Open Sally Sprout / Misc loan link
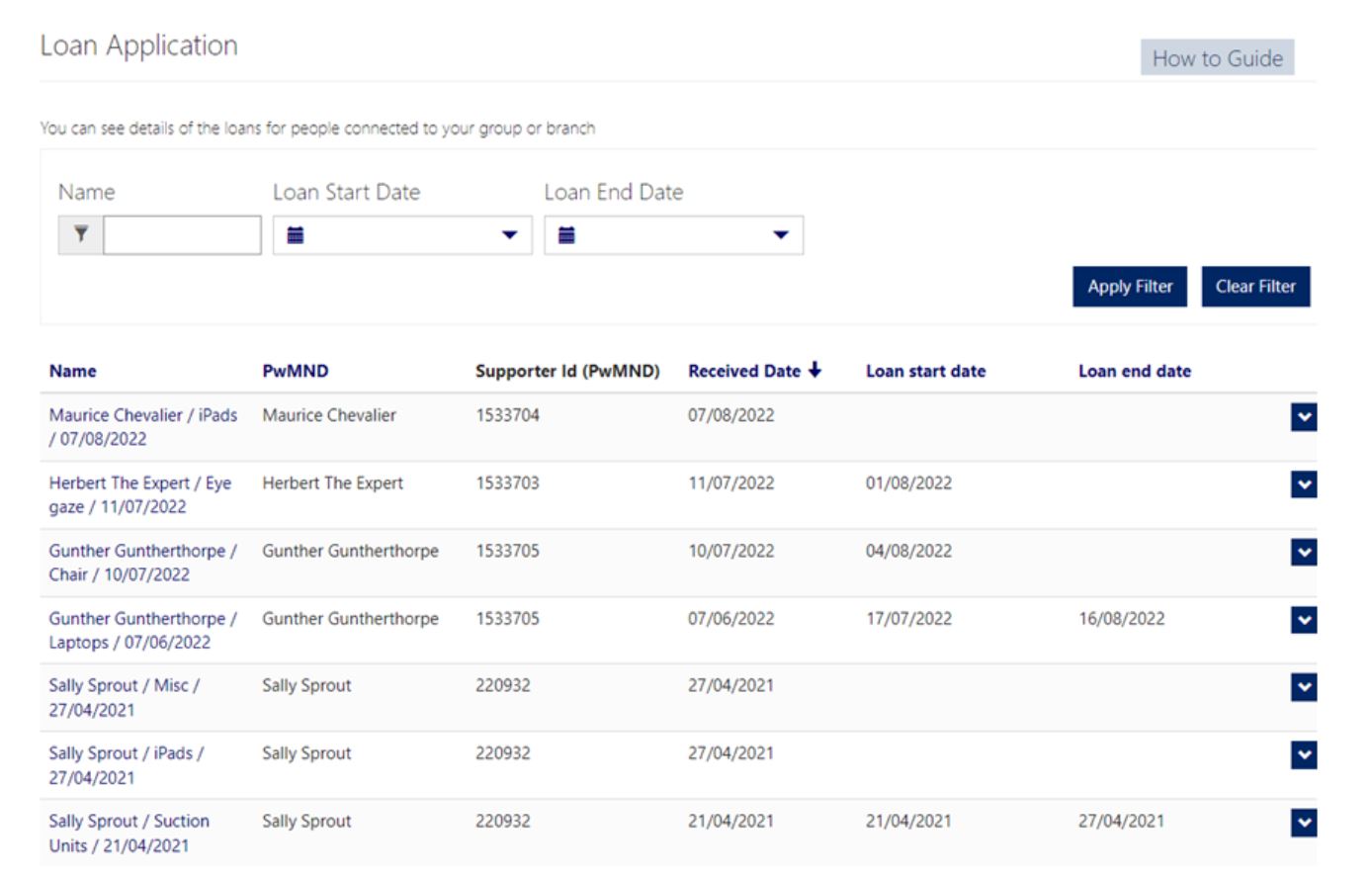Viewport: 1372px width, 878px height. tap(125, 697)
